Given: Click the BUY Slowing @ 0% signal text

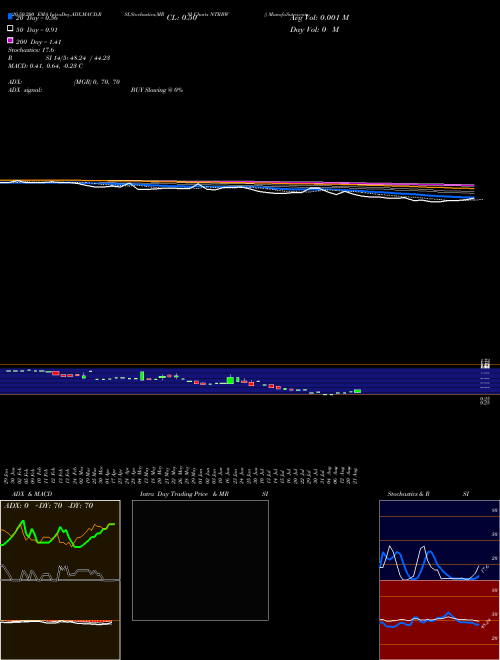Looking at the screenshot, I should [x=157, y=90].
